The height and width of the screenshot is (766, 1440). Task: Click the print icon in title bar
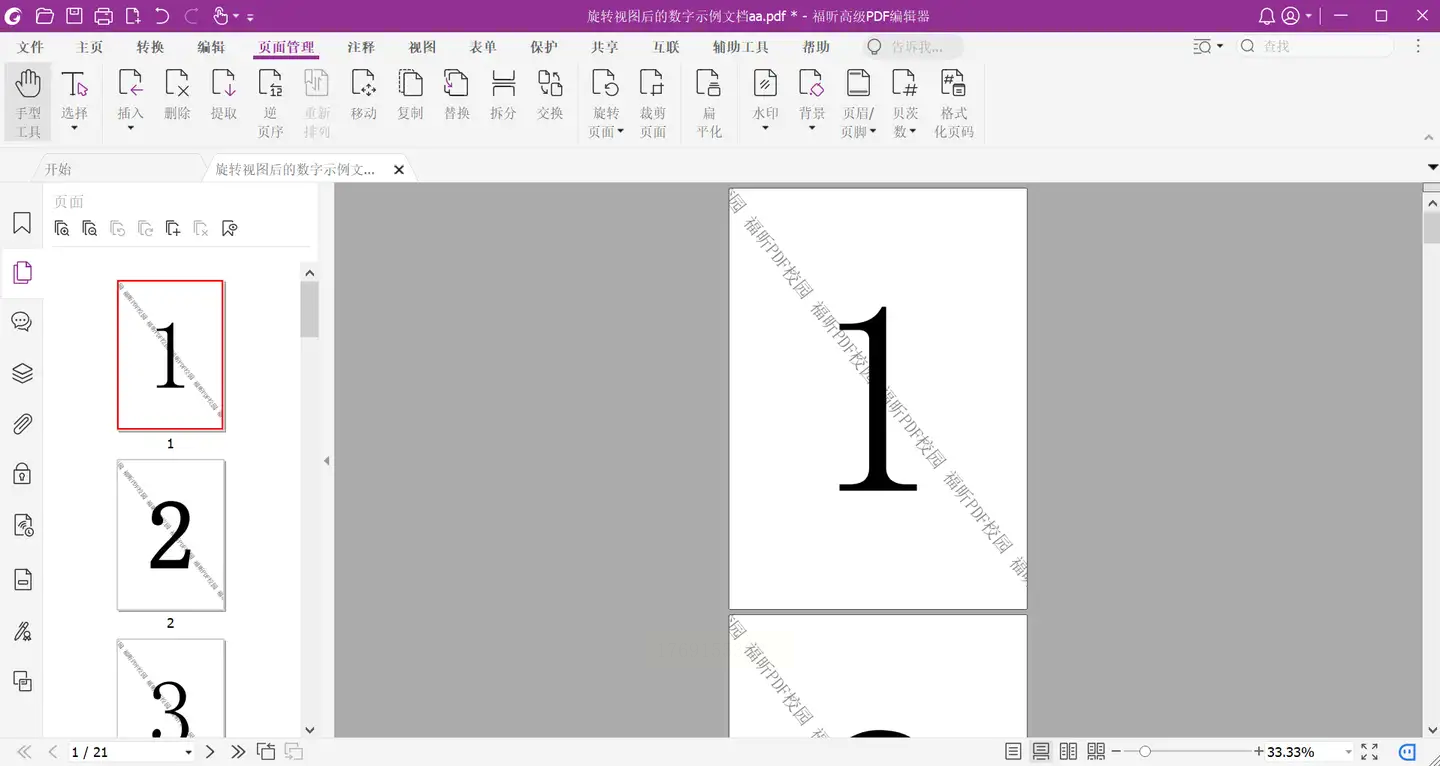(x=103, y=16)
